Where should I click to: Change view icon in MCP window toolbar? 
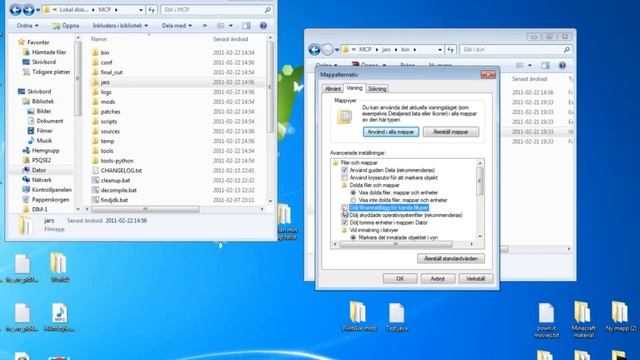221,26
